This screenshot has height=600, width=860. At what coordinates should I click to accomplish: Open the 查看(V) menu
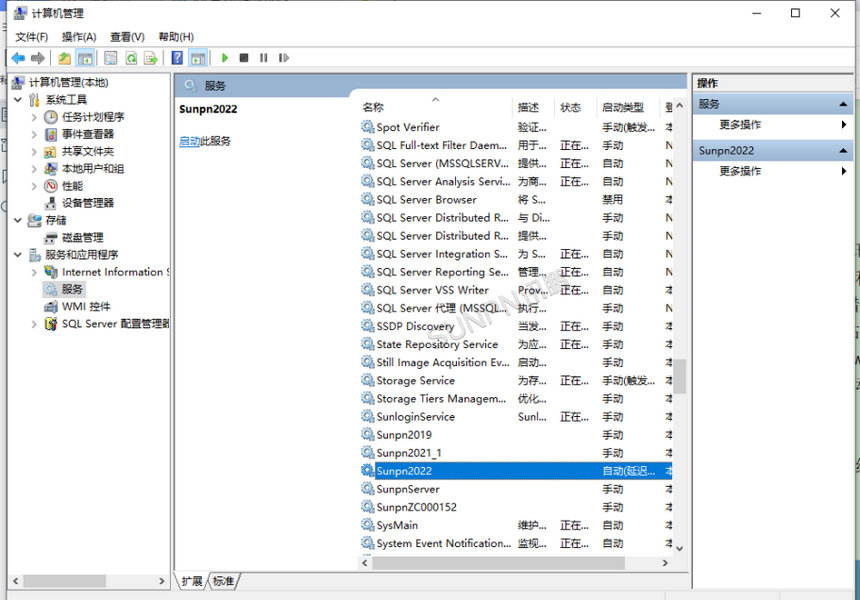pyautogui.click(x=127, y=37)
